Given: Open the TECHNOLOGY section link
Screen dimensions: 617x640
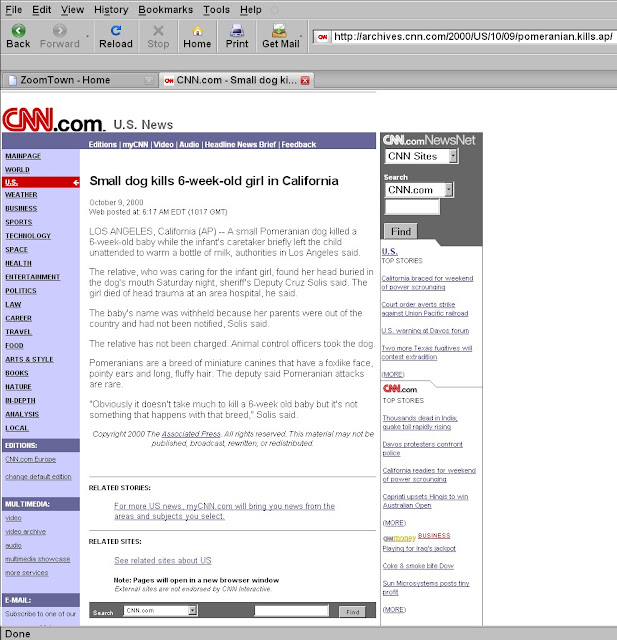Looking at the screenshot, I should click(28, 236).
